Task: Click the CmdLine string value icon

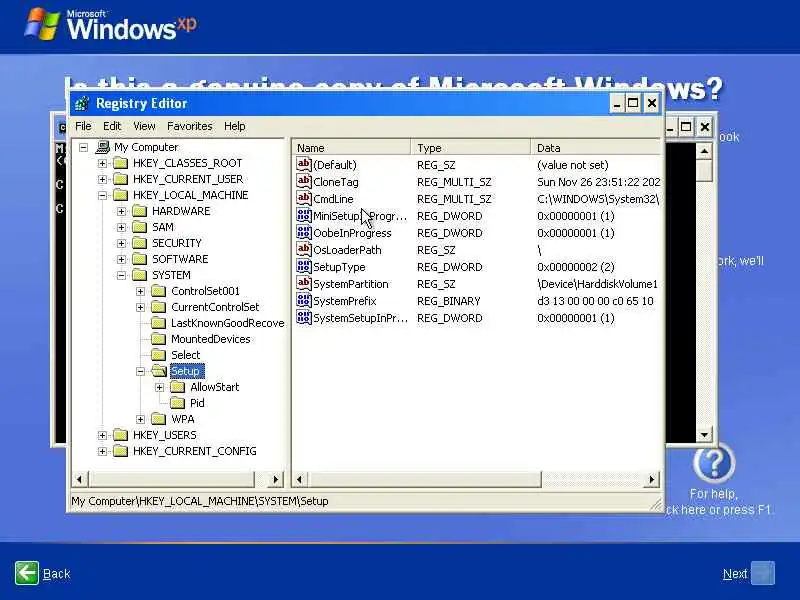Action: [x=304, y=198]
